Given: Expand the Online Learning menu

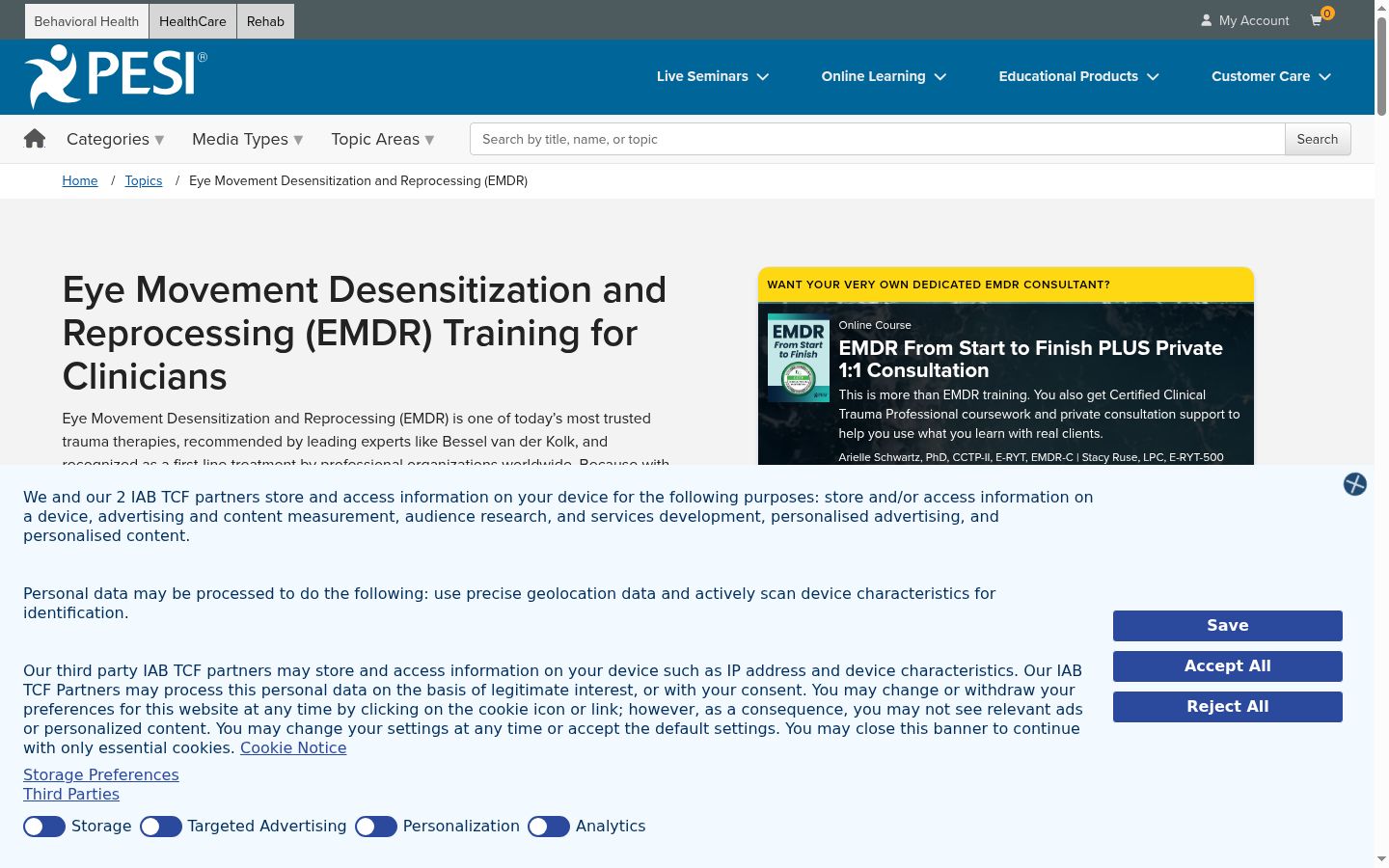Looking at the screenshot, I should point(884,76).
